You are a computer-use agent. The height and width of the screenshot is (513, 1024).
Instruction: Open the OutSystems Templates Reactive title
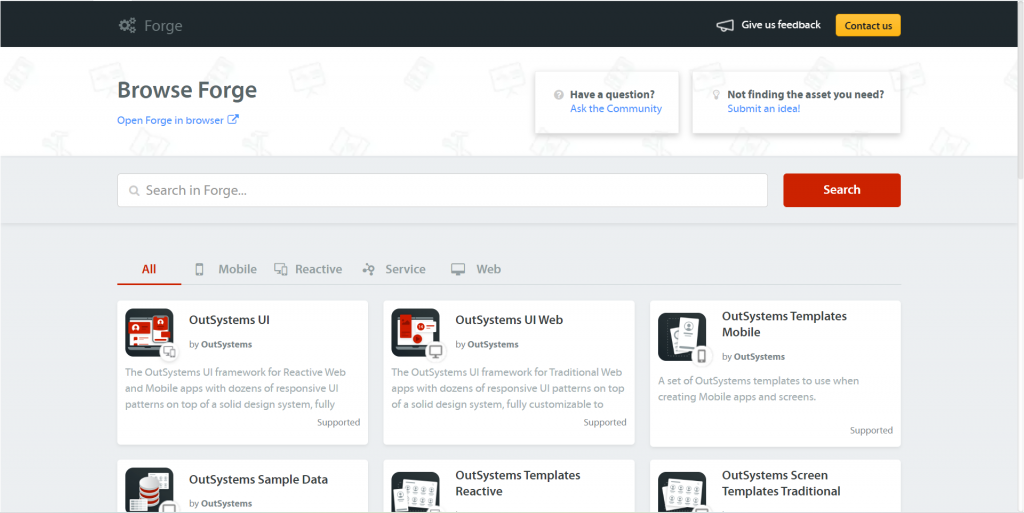click(518, 483)
